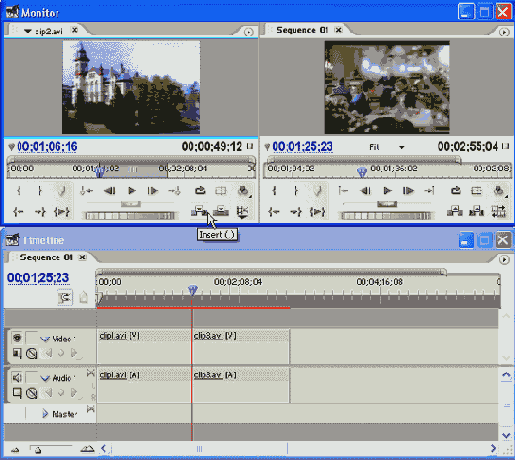This screenshot has height=460, width=515.
Task: Select the Sequence 01 tab in Timeline
Action: pyautogui.click(x=46, y=257)
